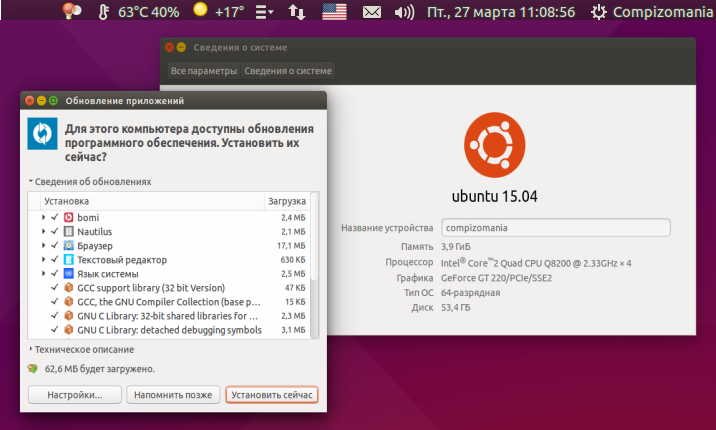Open the sunny weather indicator icon
716x430 pixels.
point(200,10)
